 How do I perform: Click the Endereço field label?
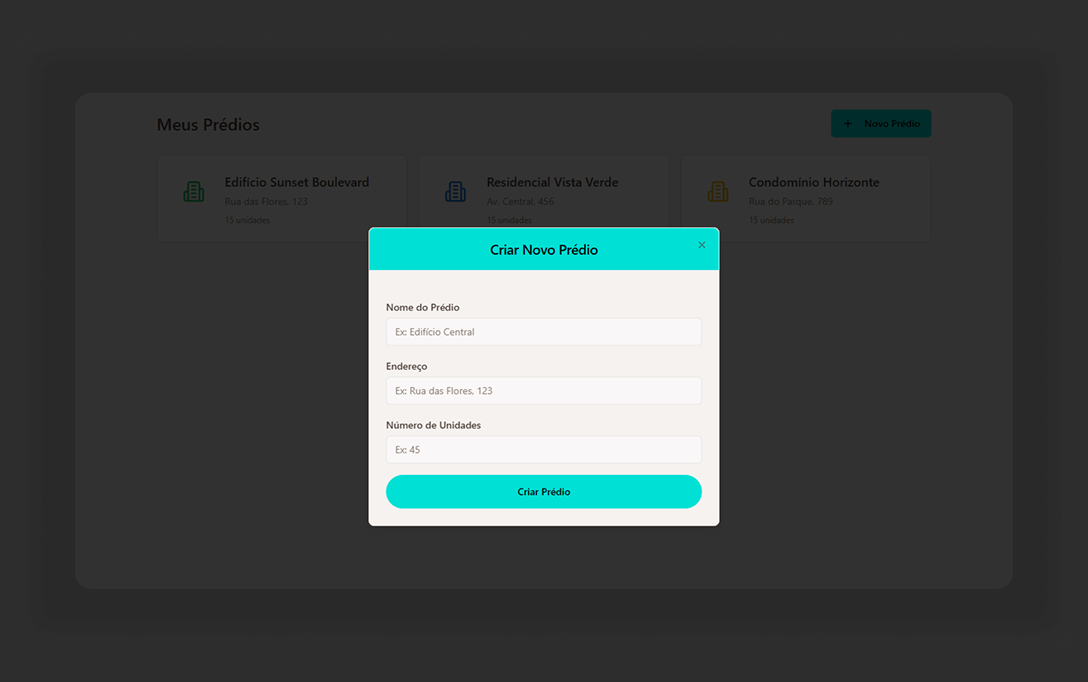[406, 366]
